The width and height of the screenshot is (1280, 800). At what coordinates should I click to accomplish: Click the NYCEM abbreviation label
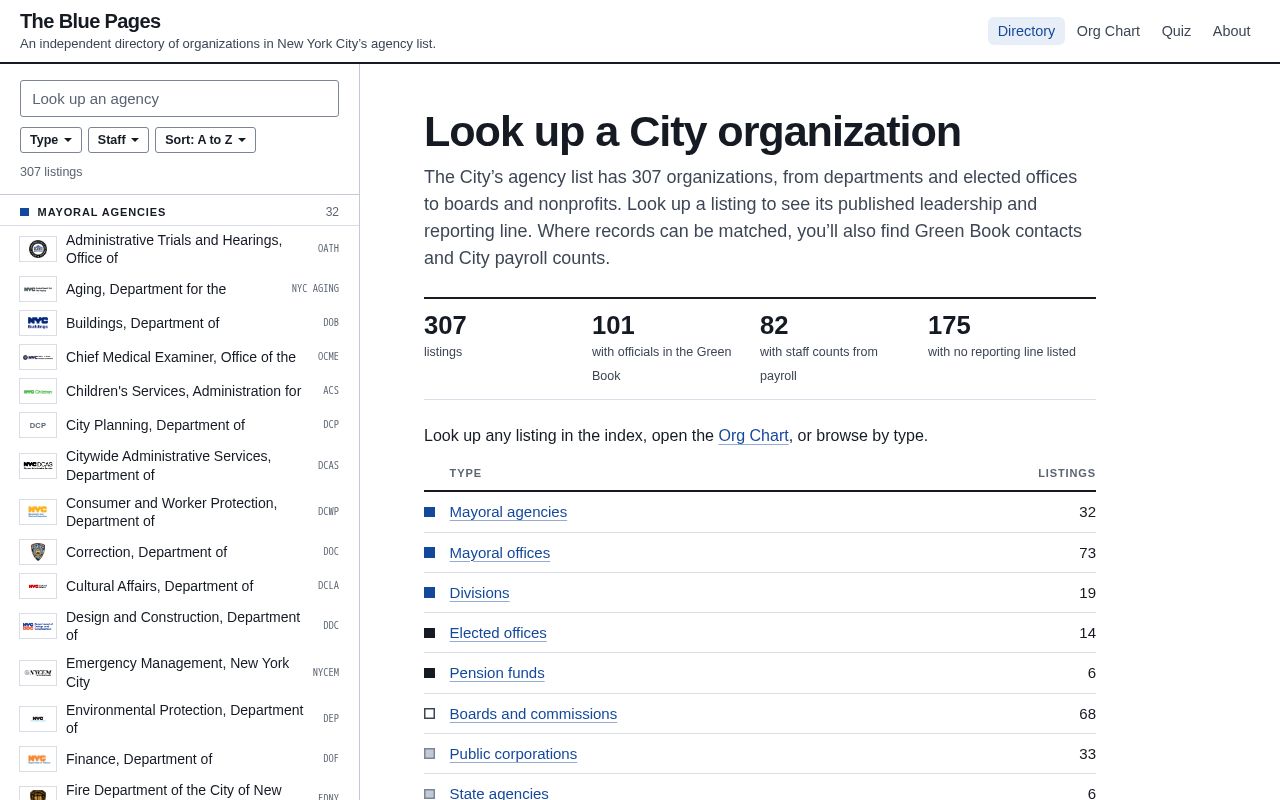click(x=326, y=673)
